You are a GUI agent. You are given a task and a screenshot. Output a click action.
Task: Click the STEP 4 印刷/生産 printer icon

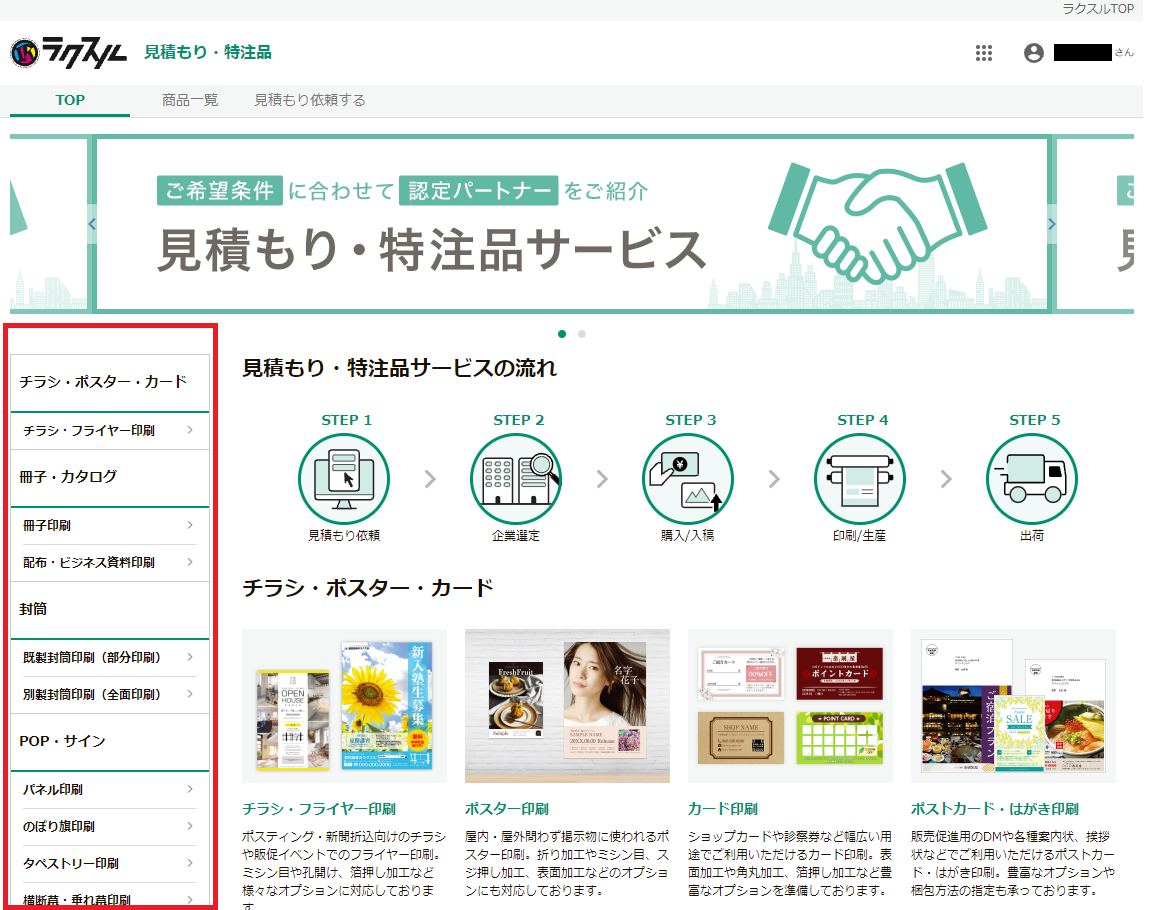[x=860, y=479]
